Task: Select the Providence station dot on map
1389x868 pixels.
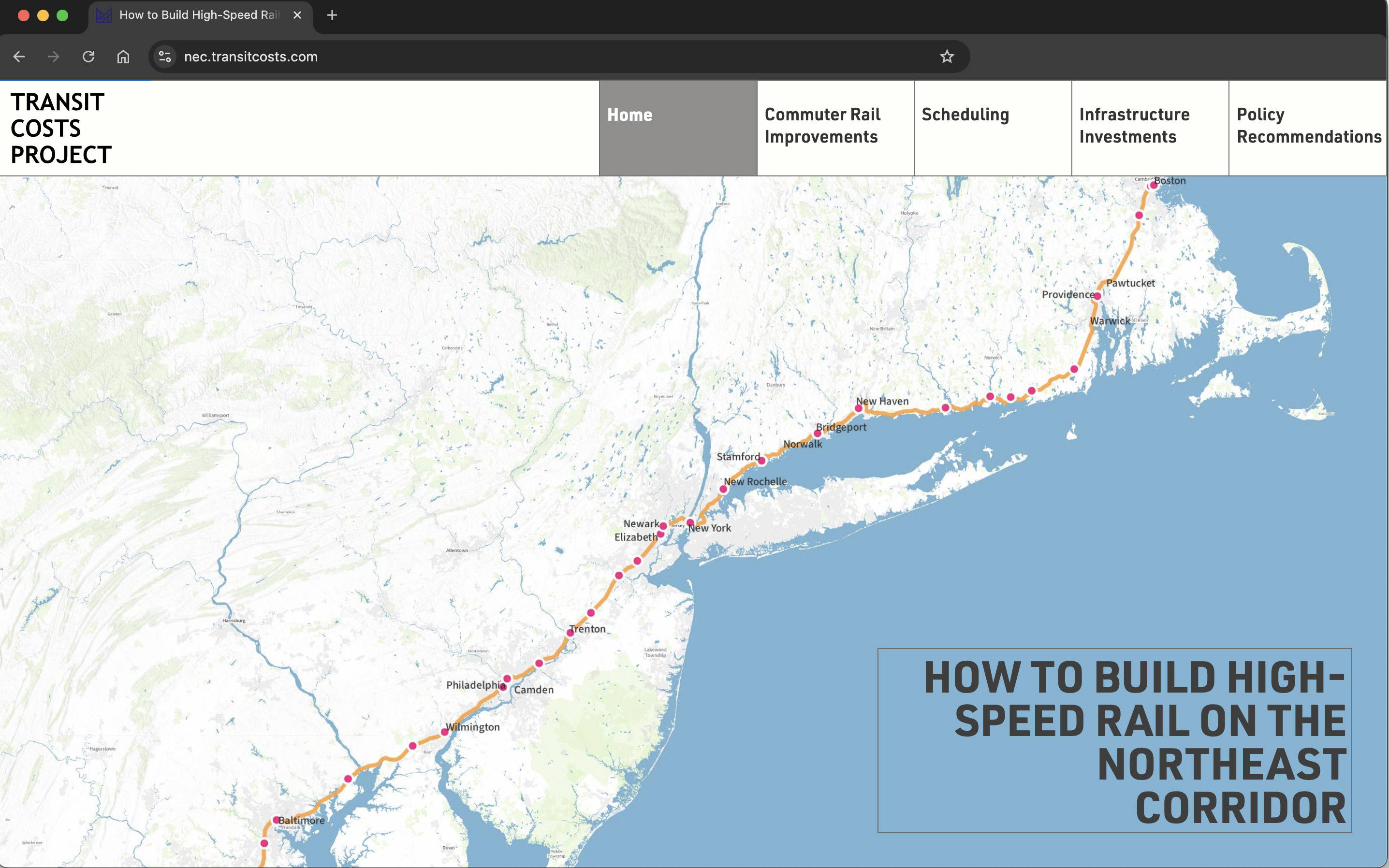Action: point(1097,296)
